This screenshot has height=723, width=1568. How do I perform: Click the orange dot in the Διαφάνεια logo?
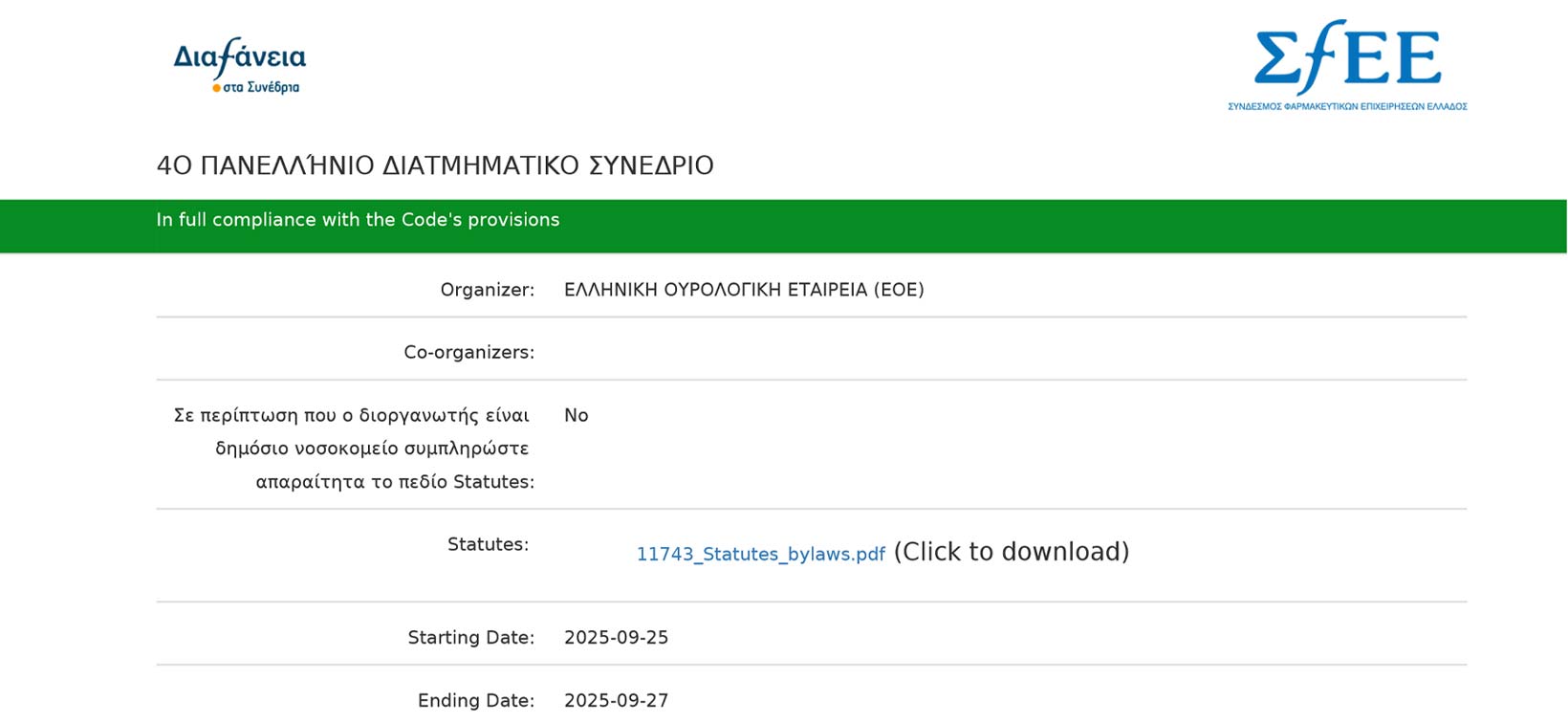click(217, 88)
